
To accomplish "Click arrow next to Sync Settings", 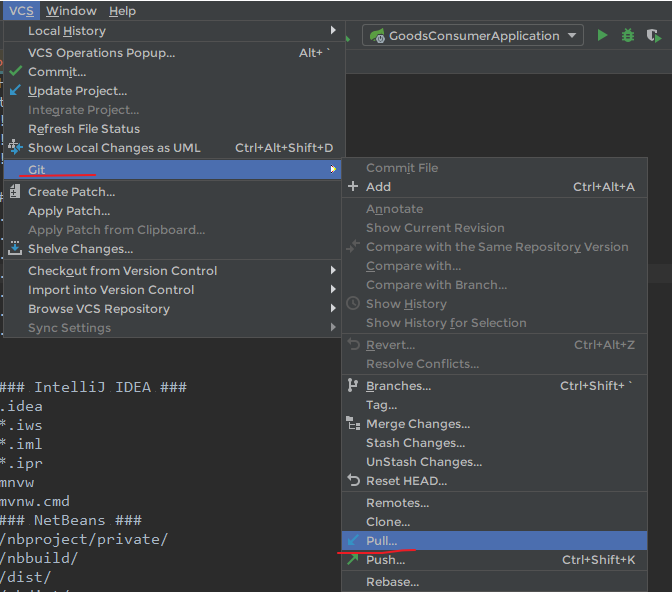I will click(x=333, y=327).
